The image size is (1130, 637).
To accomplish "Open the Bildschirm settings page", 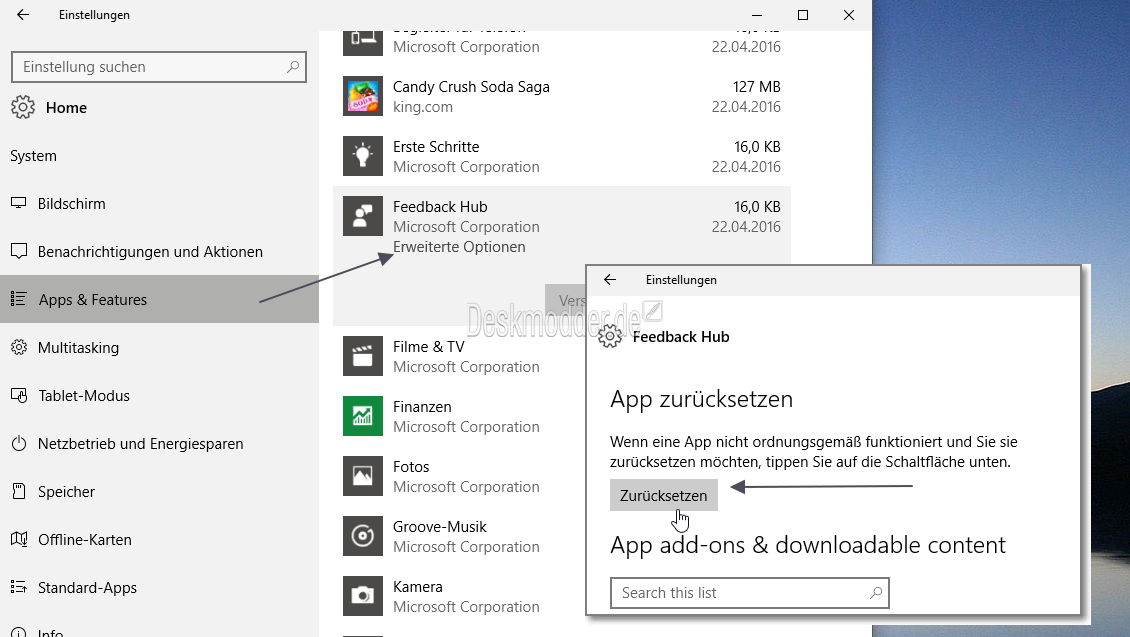I will pos(159,203).
